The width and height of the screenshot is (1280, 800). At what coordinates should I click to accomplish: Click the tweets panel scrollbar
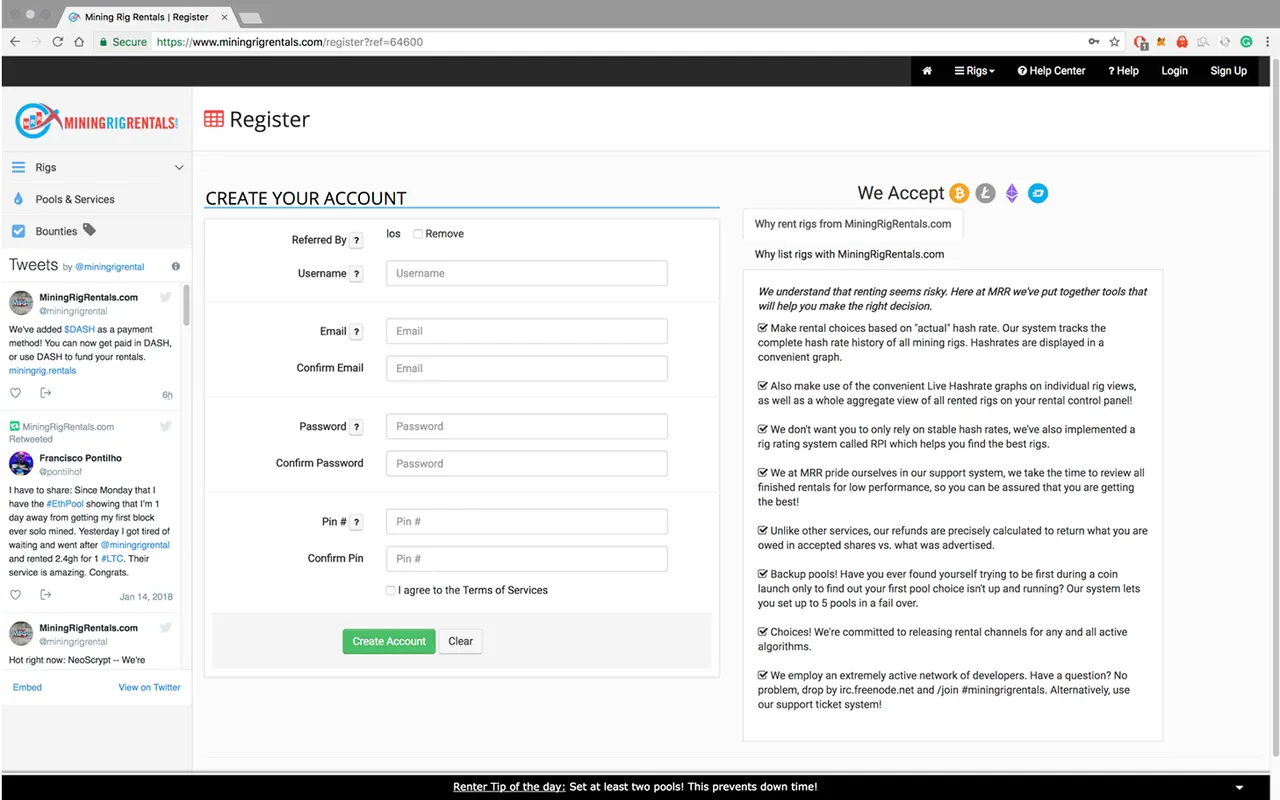coord(186,305)
